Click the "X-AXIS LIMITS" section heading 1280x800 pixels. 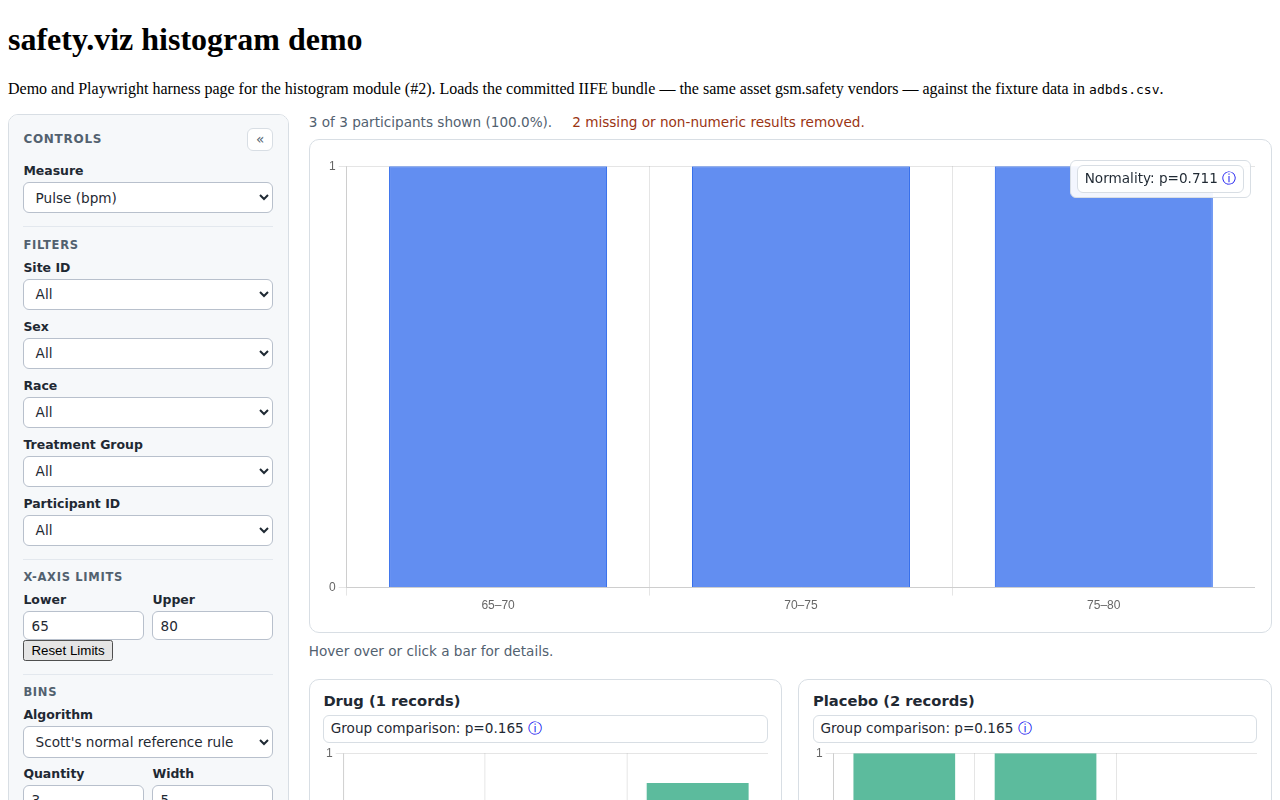[x=73, y=576]
